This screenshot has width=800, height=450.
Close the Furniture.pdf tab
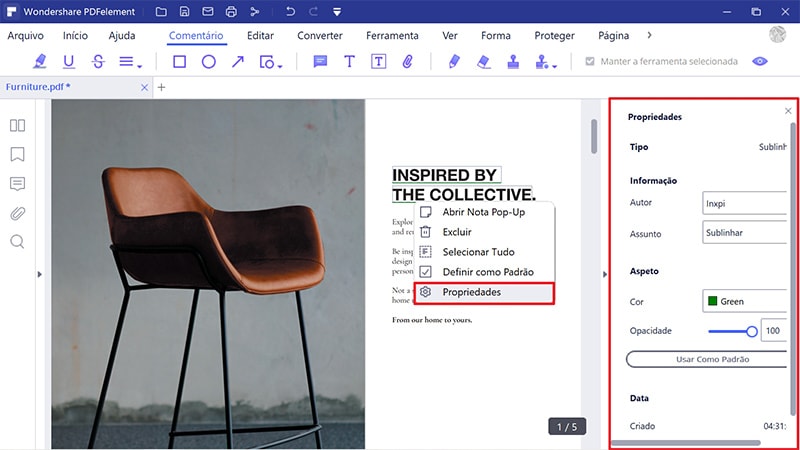coord(144,88)
